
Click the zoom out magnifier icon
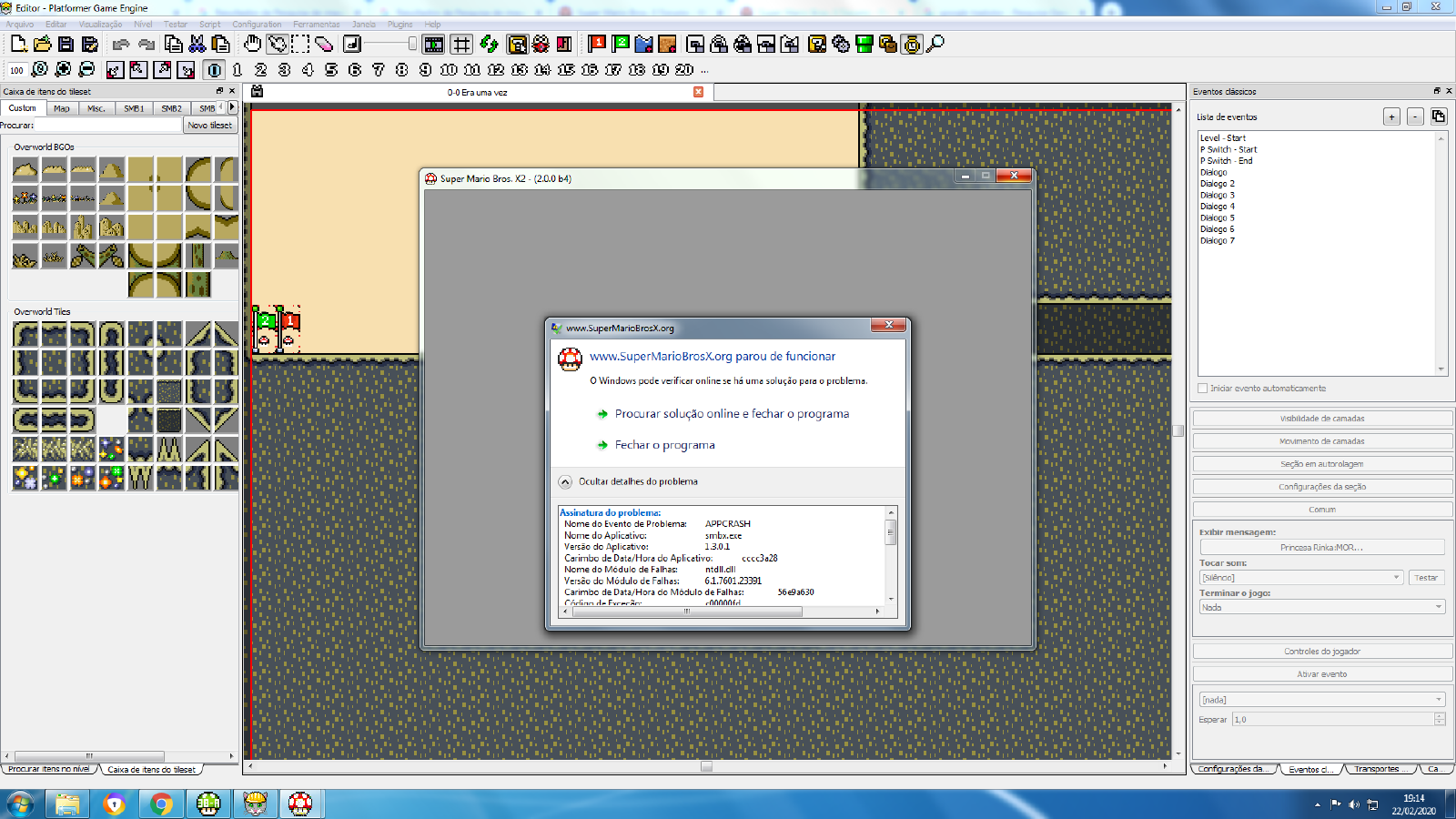[87, 69]
